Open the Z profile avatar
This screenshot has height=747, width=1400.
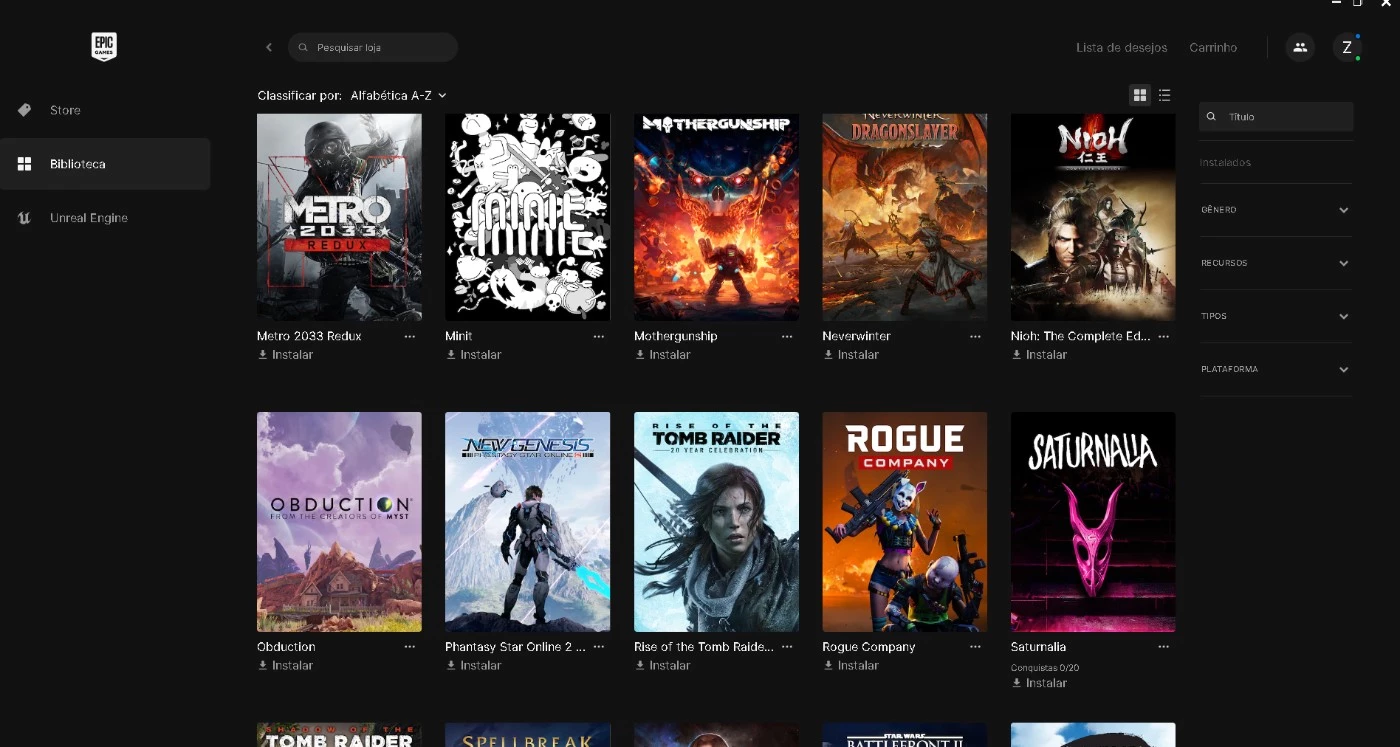coord(1347,47)
